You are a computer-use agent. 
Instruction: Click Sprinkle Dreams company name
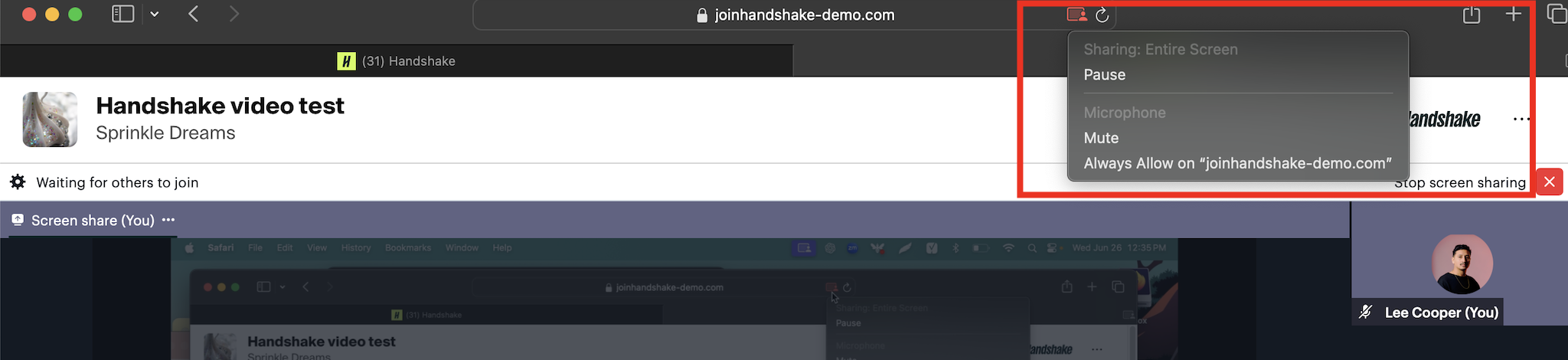[165, 133]
